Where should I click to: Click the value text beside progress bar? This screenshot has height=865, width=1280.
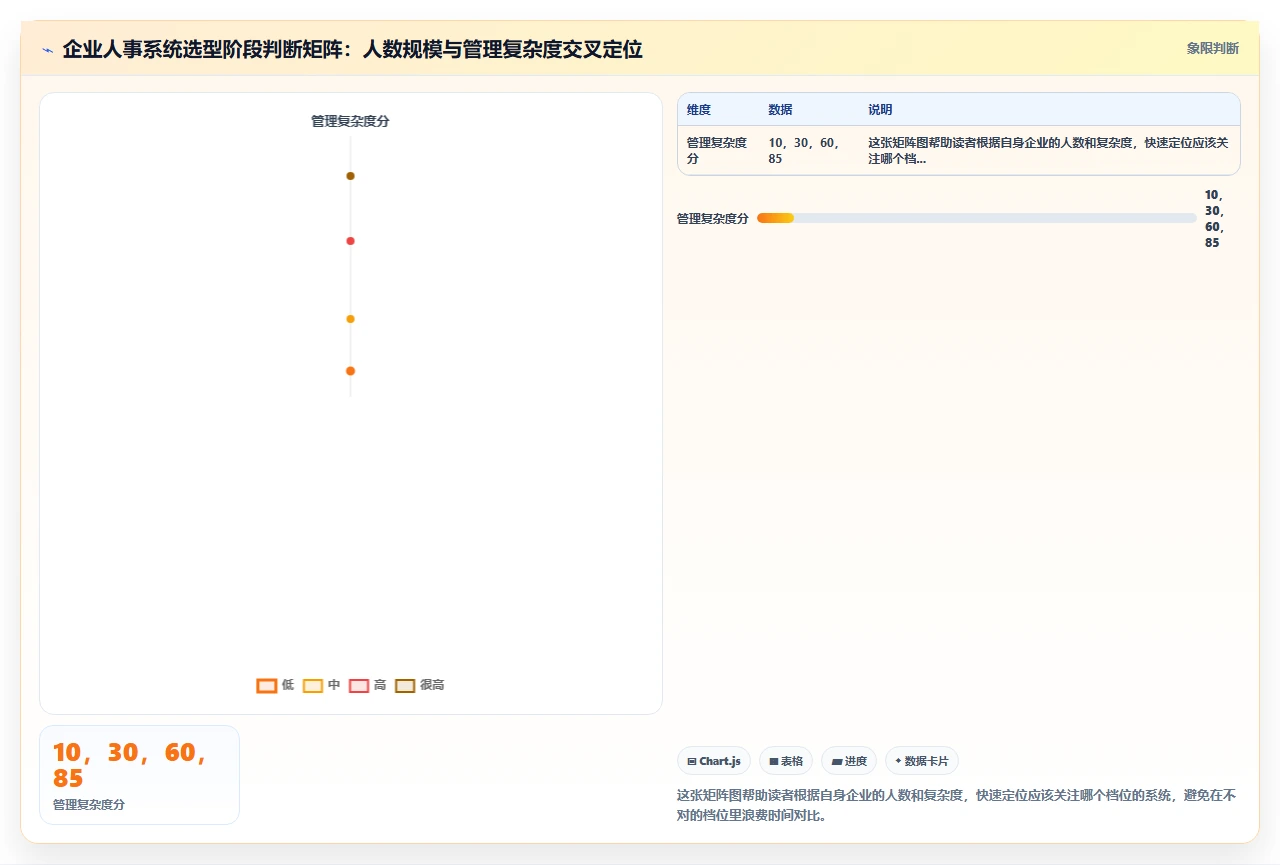click(x=1215, y=218)
